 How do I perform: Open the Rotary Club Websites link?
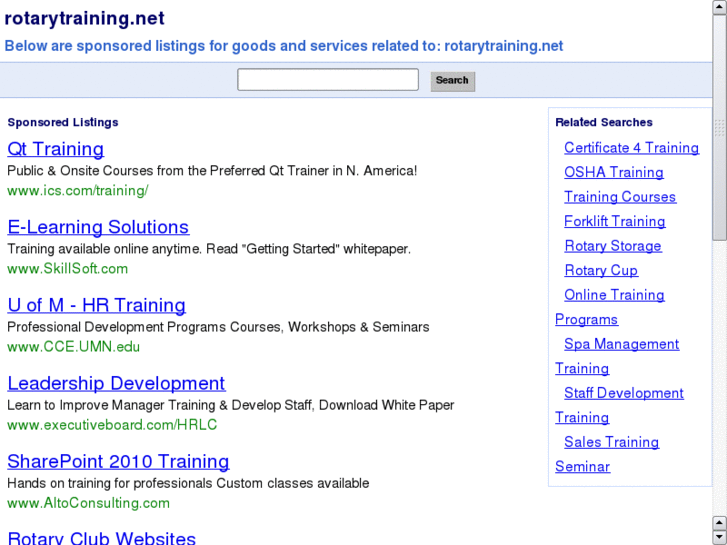pyautogui.click(x=102, y=538)
